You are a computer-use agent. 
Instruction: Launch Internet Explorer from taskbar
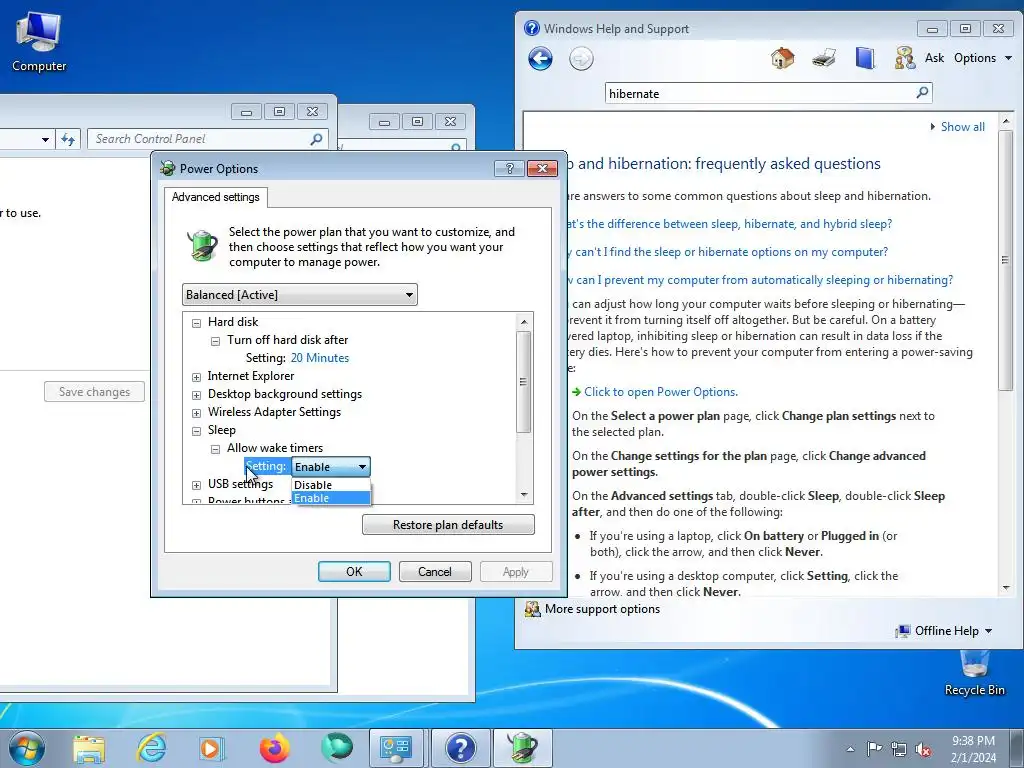(151, 748)
